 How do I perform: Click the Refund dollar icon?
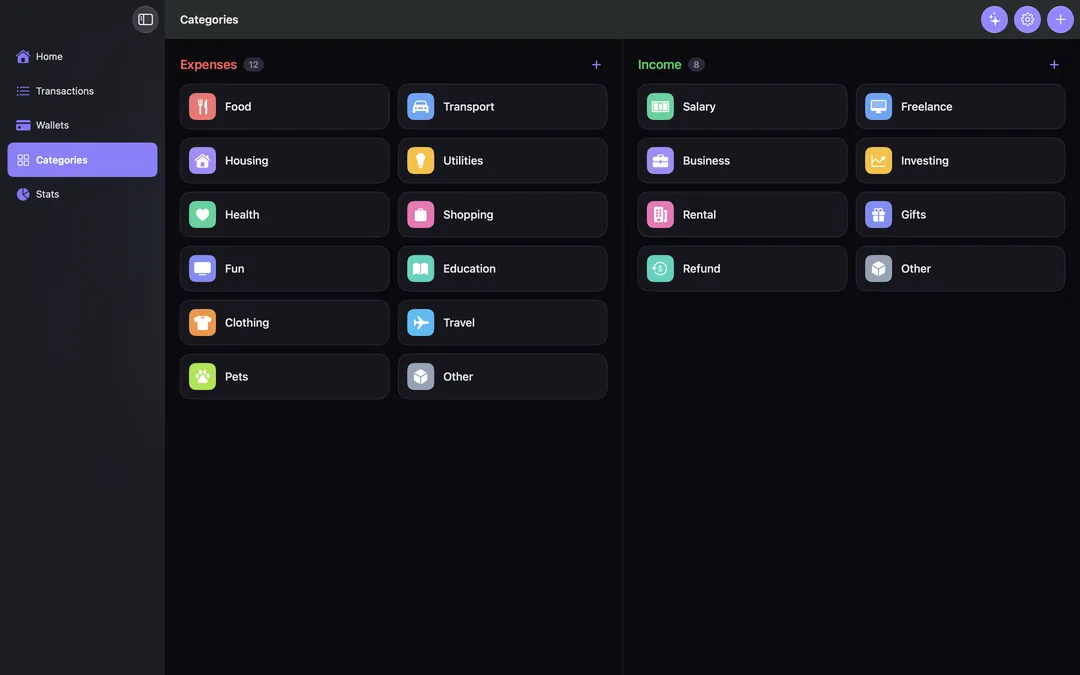[x=660, y=269]
